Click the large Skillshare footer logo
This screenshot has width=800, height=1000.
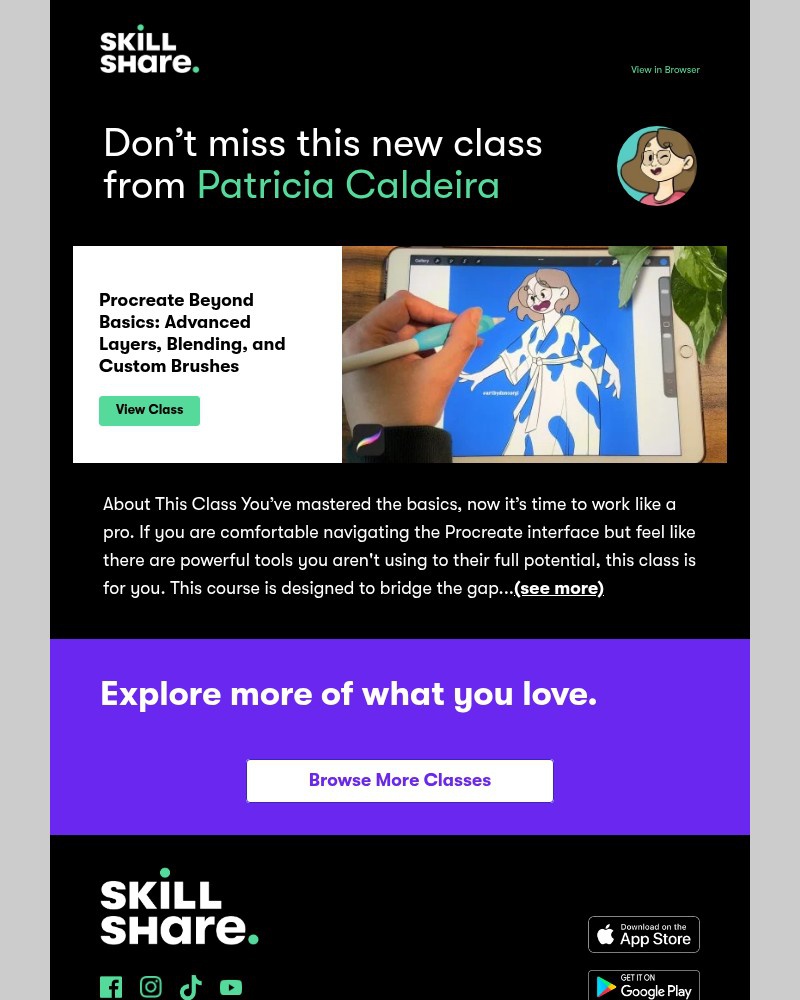tap(179, 906)
